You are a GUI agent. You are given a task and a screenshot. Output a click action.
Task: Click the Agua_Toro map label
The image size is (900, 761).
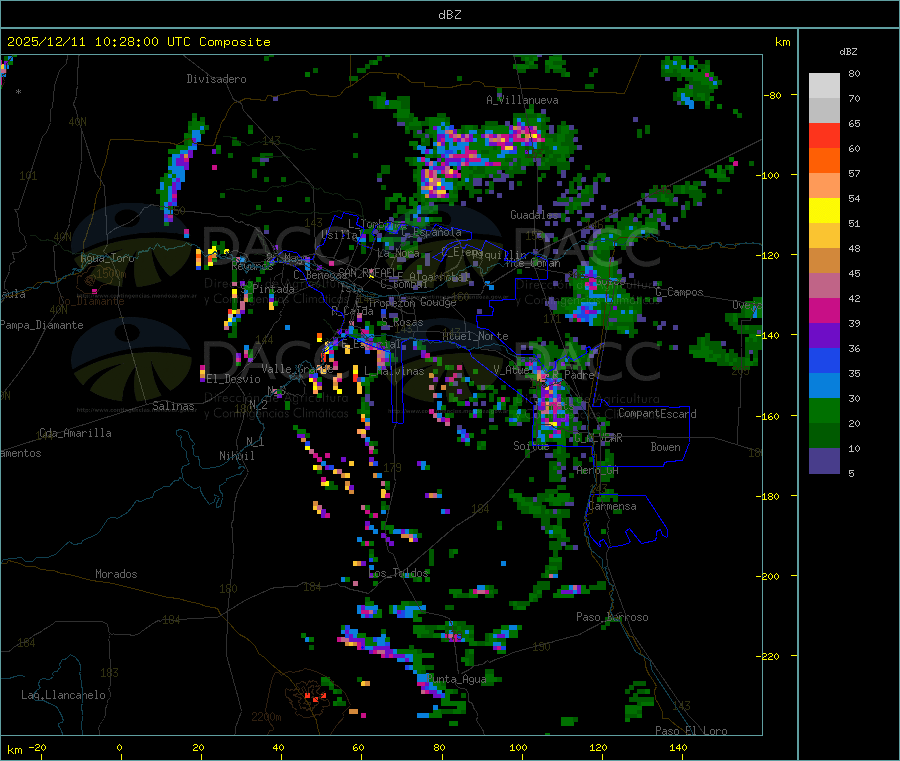(107, 258)
